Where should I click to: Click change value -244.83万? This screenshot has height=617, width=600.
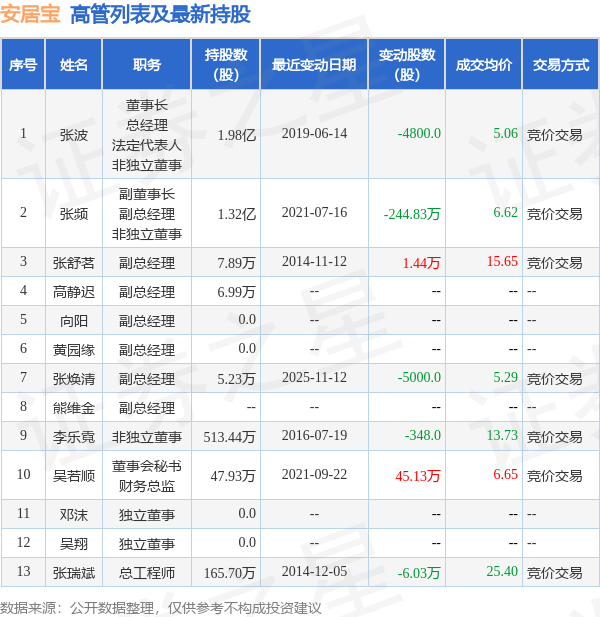coord(412,214)
